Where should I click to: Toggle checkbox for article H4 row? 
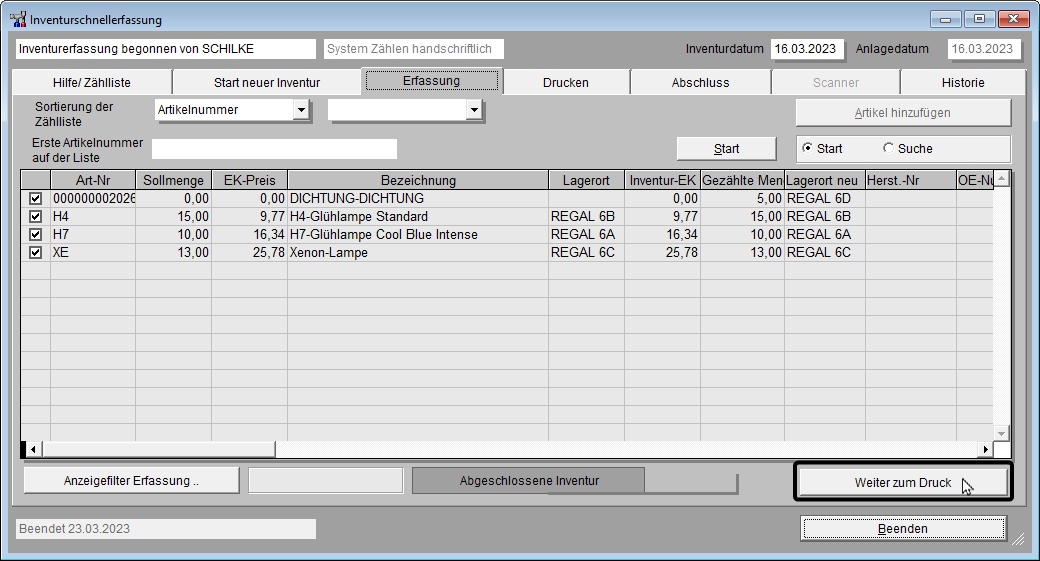tap(36, 216)
